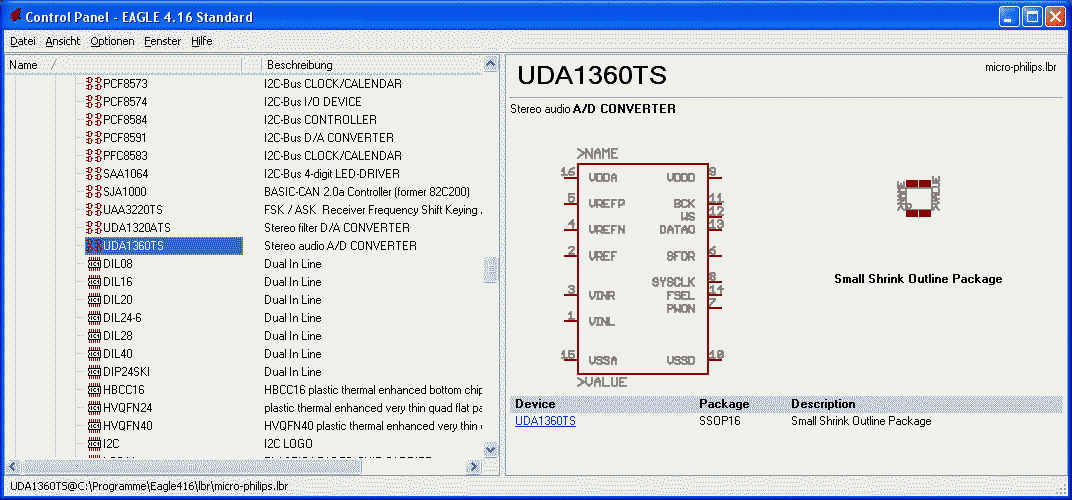Viewport: 1072px width, 500px height.
Task: Click the package icon beside DIP24SKI
Action: tap(95, 372)
